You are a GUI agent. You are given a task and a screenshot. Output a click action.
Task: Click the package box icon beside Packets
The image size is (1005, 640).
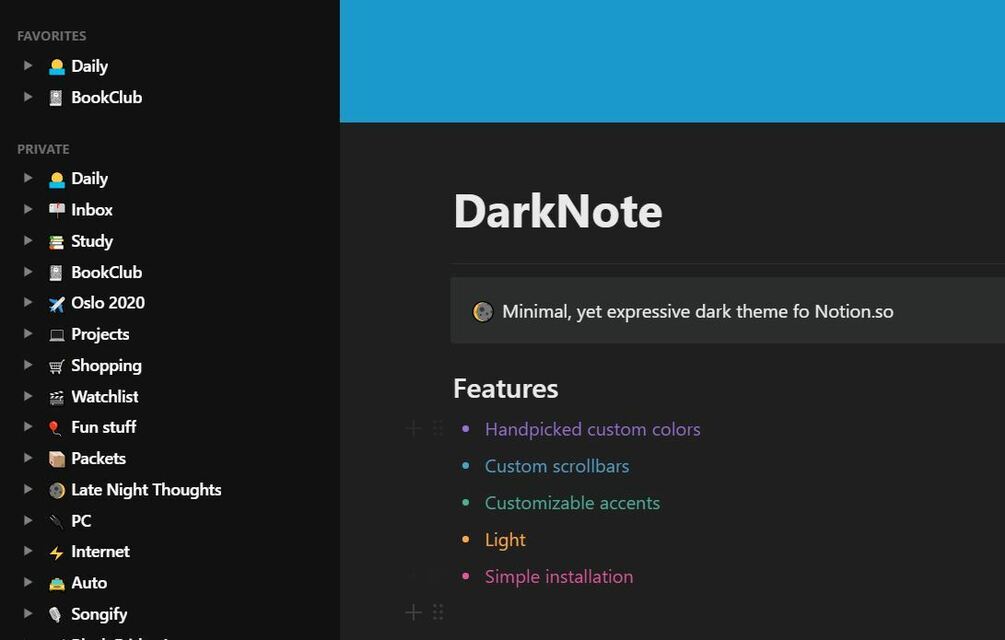[x=57, y=459]
